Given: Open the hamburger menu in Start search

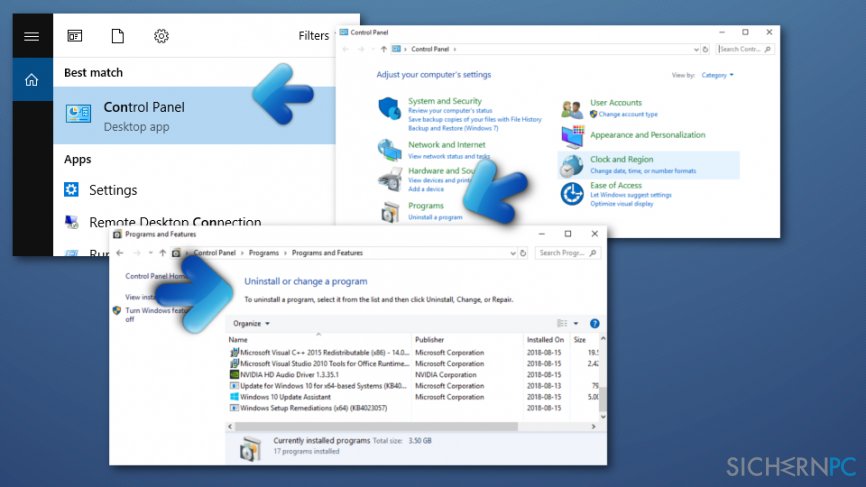Looking at the screenshot, I should pyautogui.click(x=31, y=36).
